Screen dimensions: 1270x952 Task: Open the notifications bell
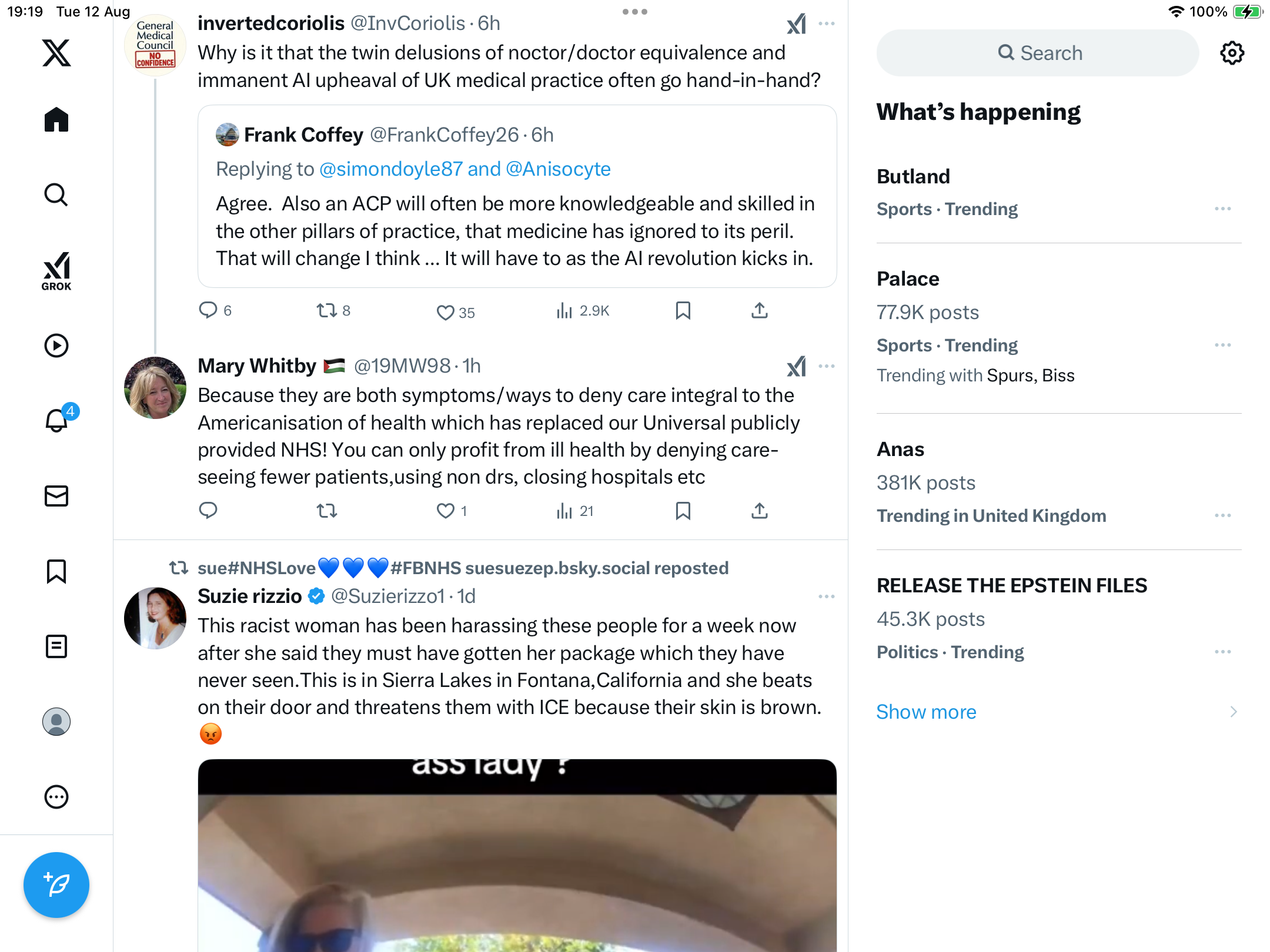click(x=56, y=421)
